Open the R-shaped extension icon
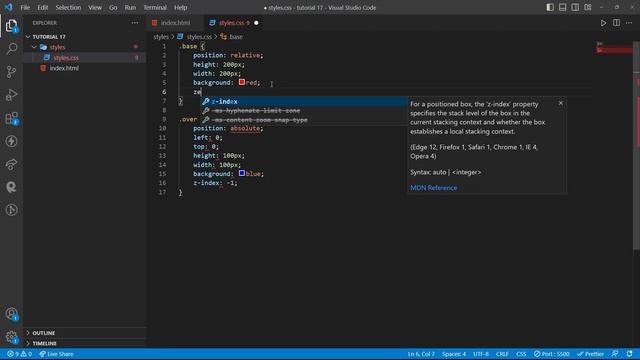Viewport: 640px width, 360px height. coord(11,187)
